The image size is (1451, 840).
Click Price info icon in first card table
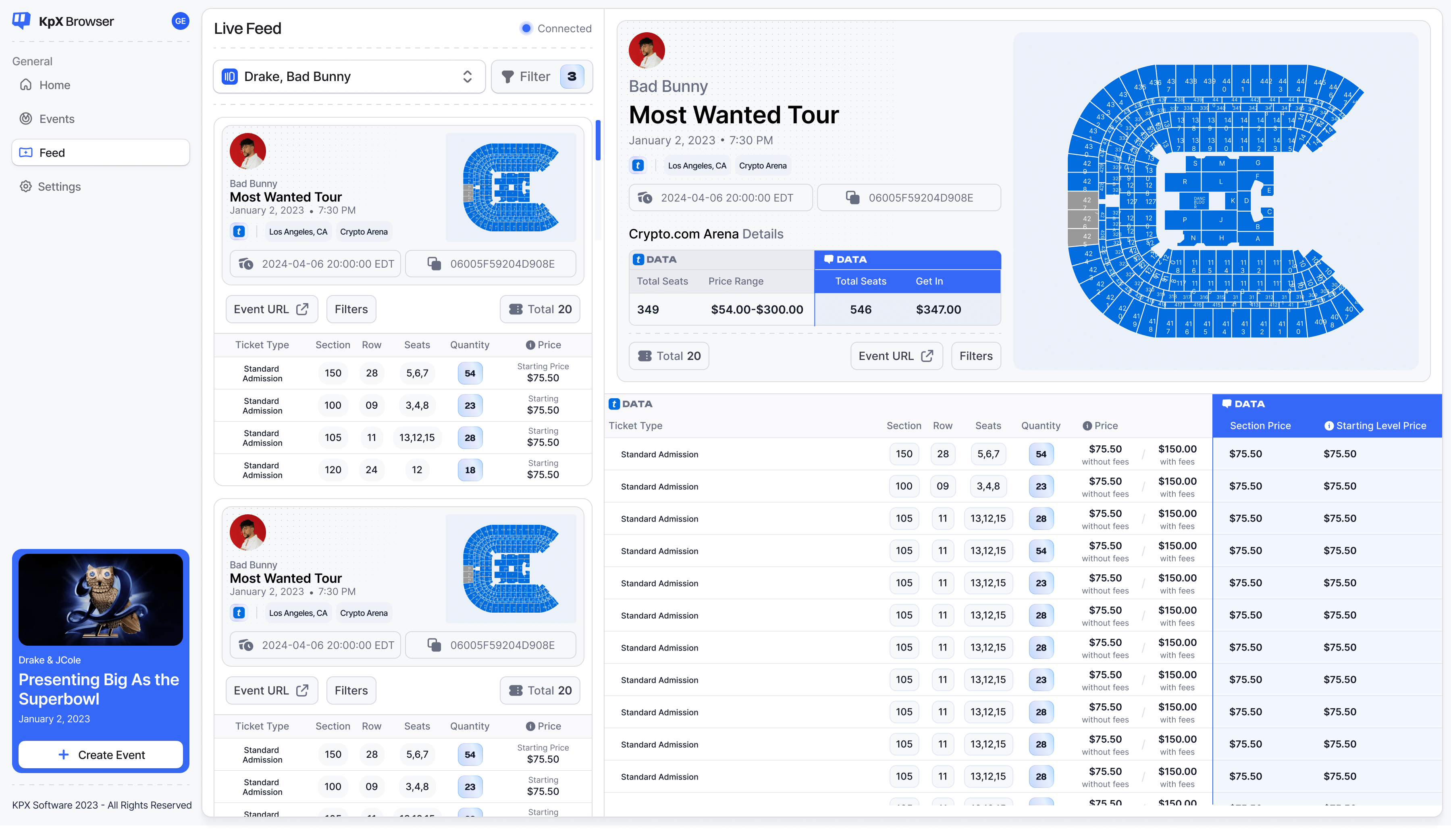click(530, 345)
